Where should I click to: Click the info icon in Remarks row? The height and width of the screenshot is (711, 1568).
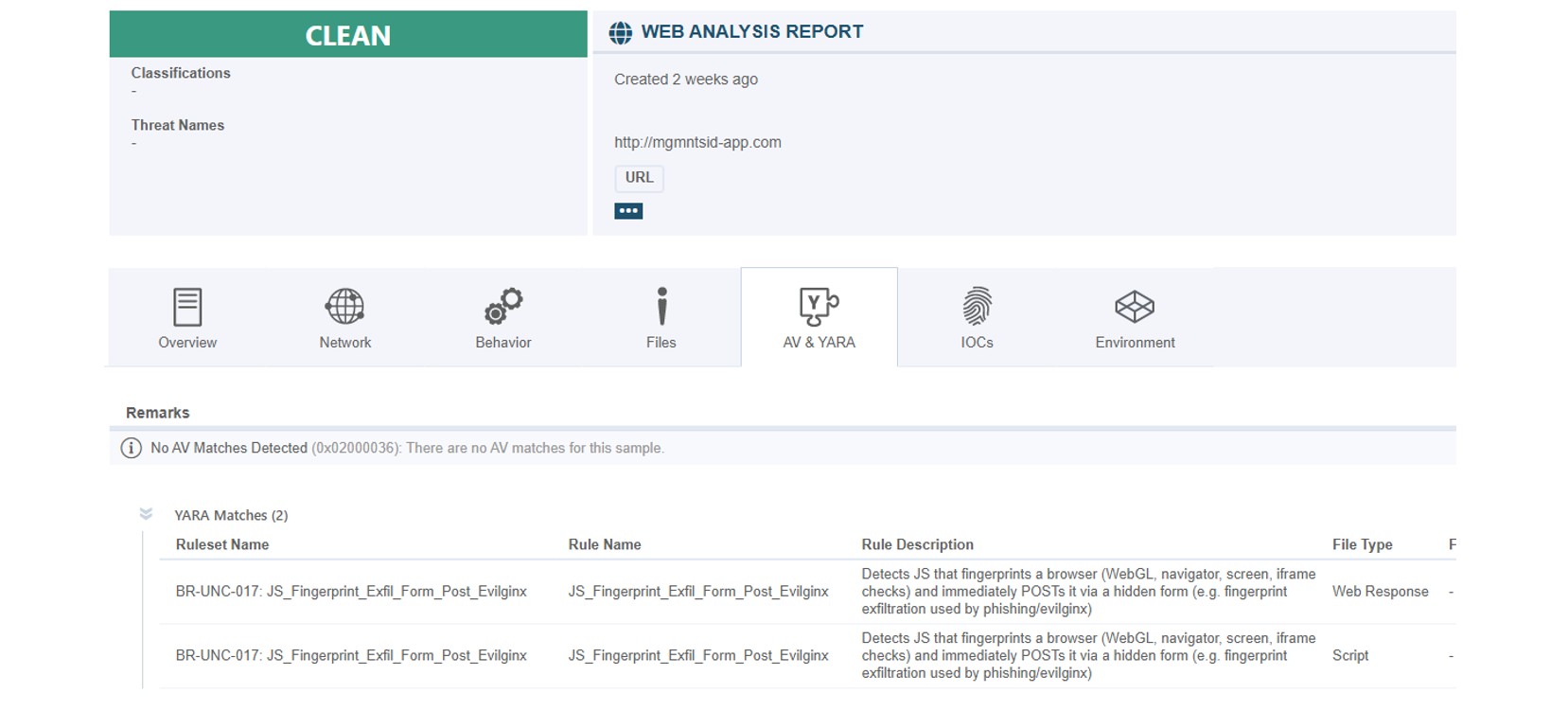(x=132, y=448)
